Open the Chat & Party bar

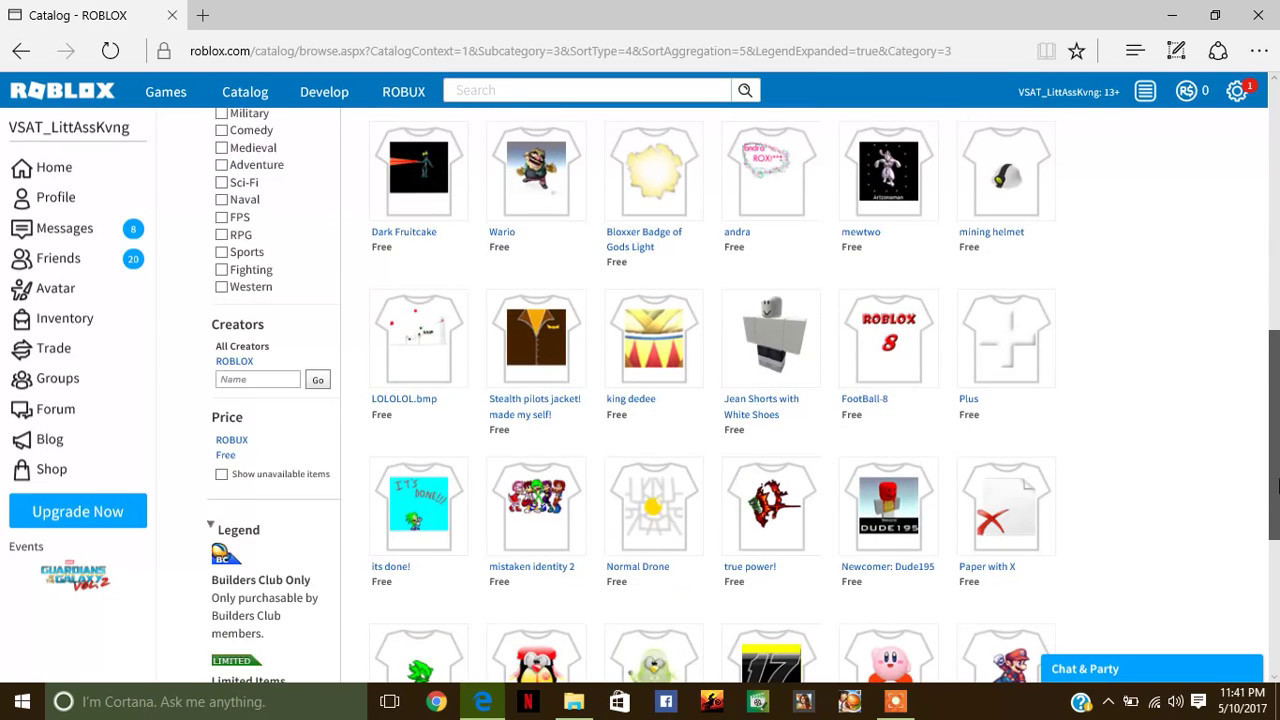pyautogui.click(x=1152, y=669)
